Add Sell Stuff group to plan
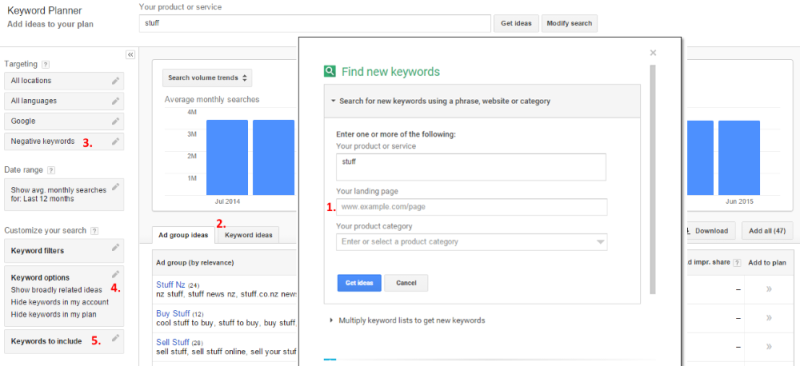Screen dimensions: 800x366 click(769, 347)
